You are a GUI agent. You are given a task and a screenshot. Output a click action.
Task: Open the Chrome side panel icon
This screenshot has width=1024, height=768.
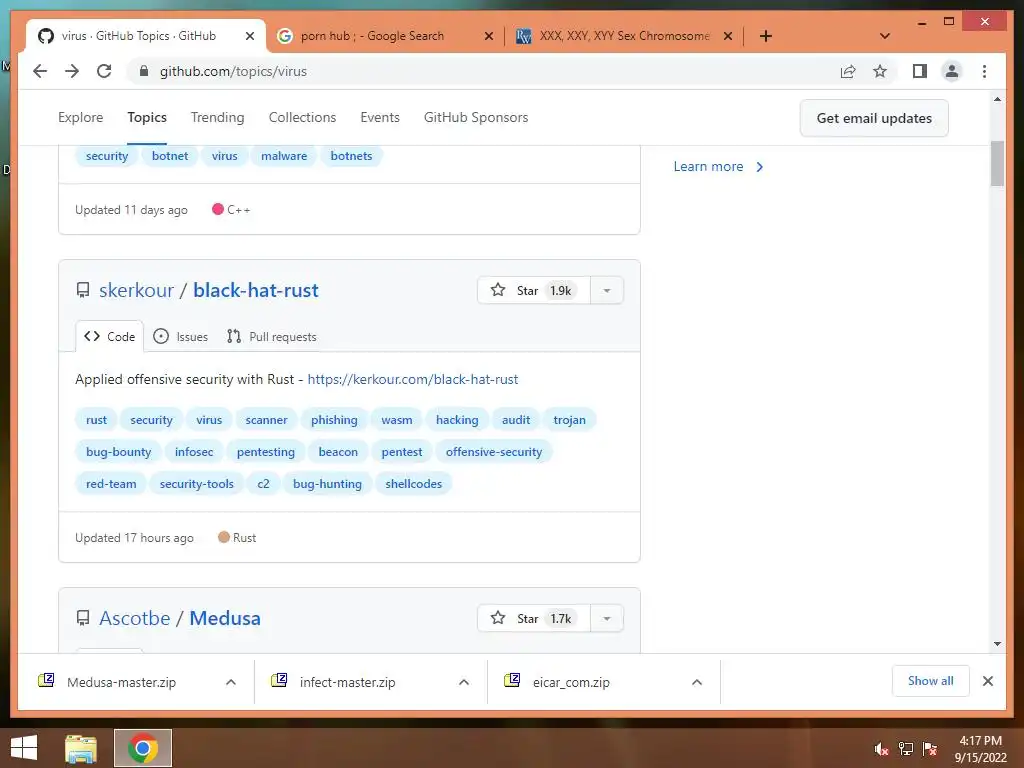coord(920,71)
